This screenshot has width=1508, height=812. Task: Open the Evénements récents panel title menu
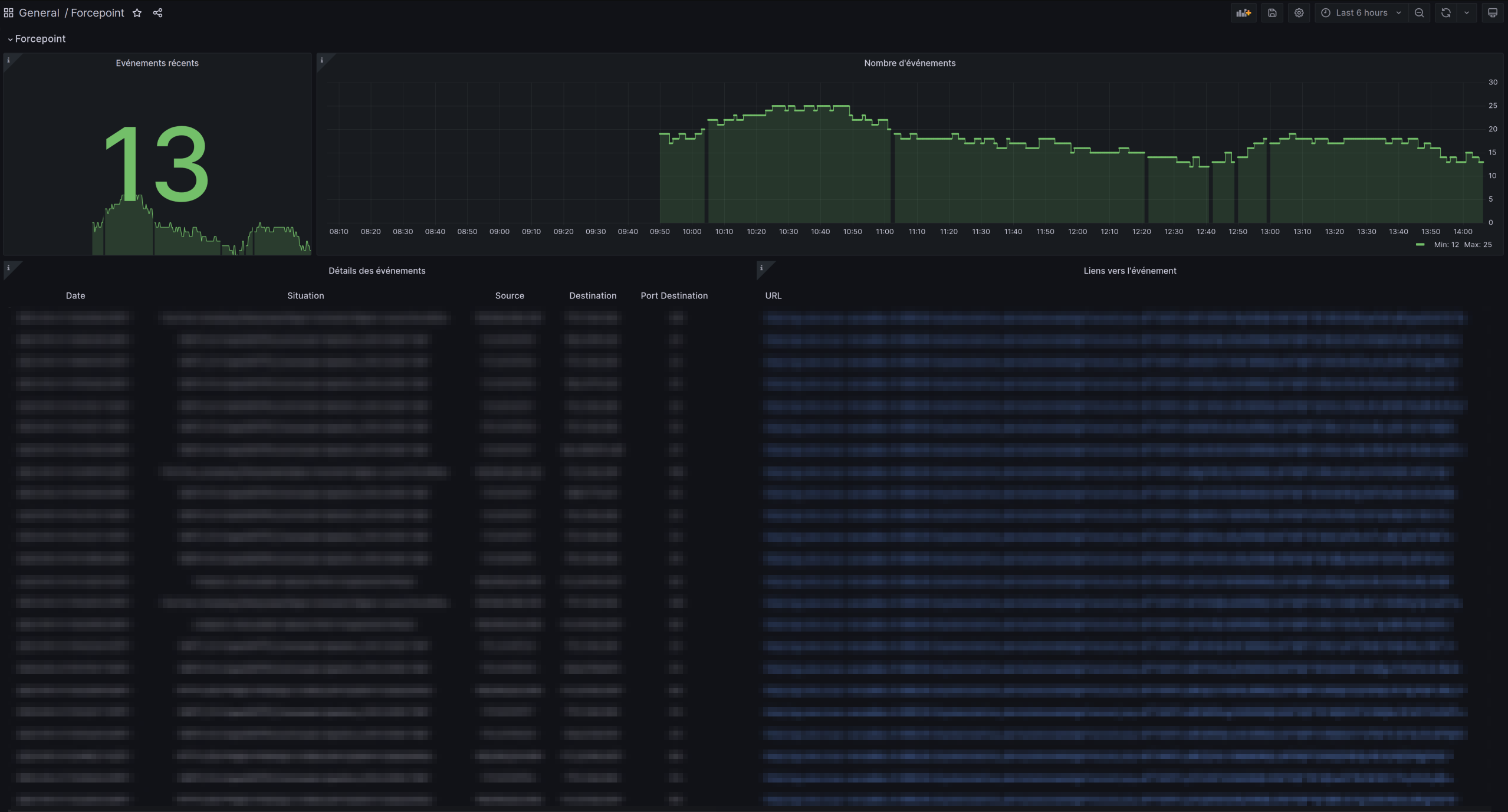click(157, 63)
